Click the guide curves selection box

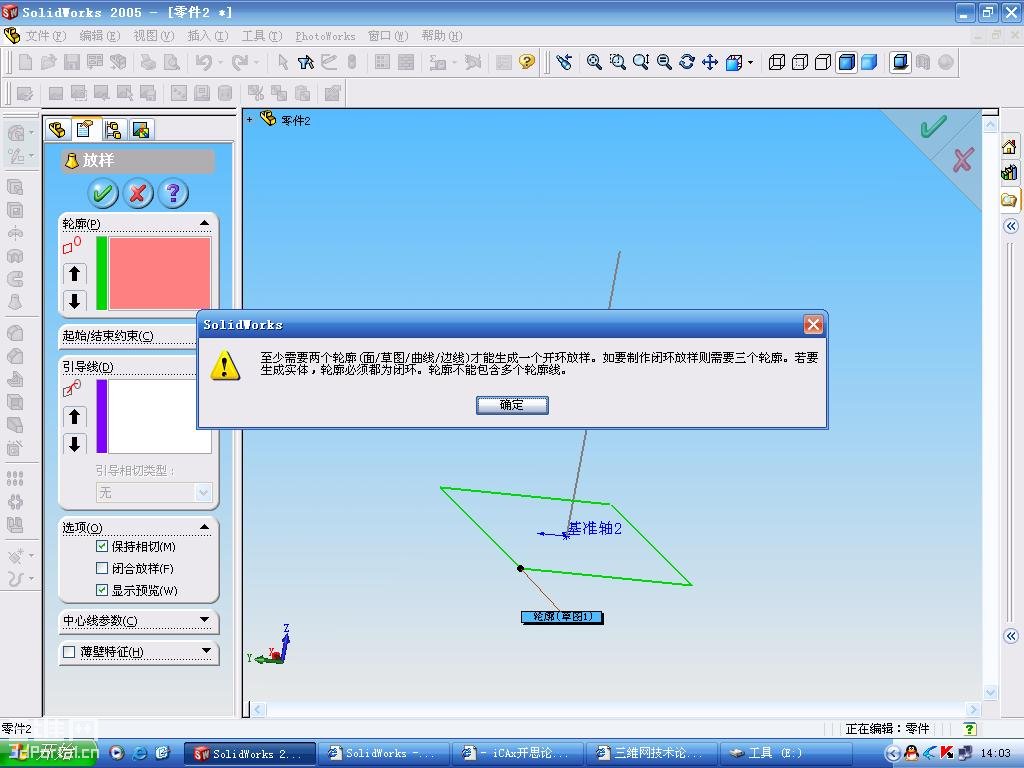[x=159, y=416]
